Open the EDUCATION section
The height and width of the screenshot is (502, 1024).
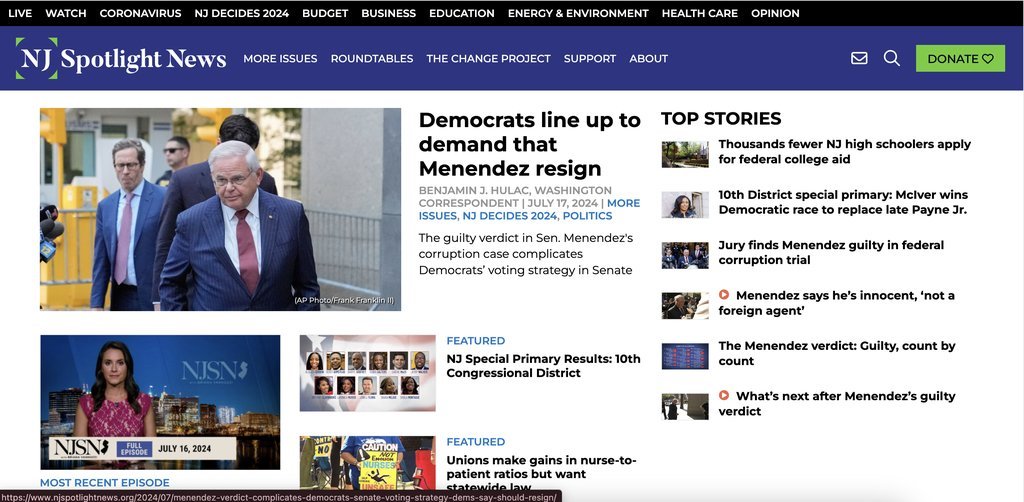point(462,13)
